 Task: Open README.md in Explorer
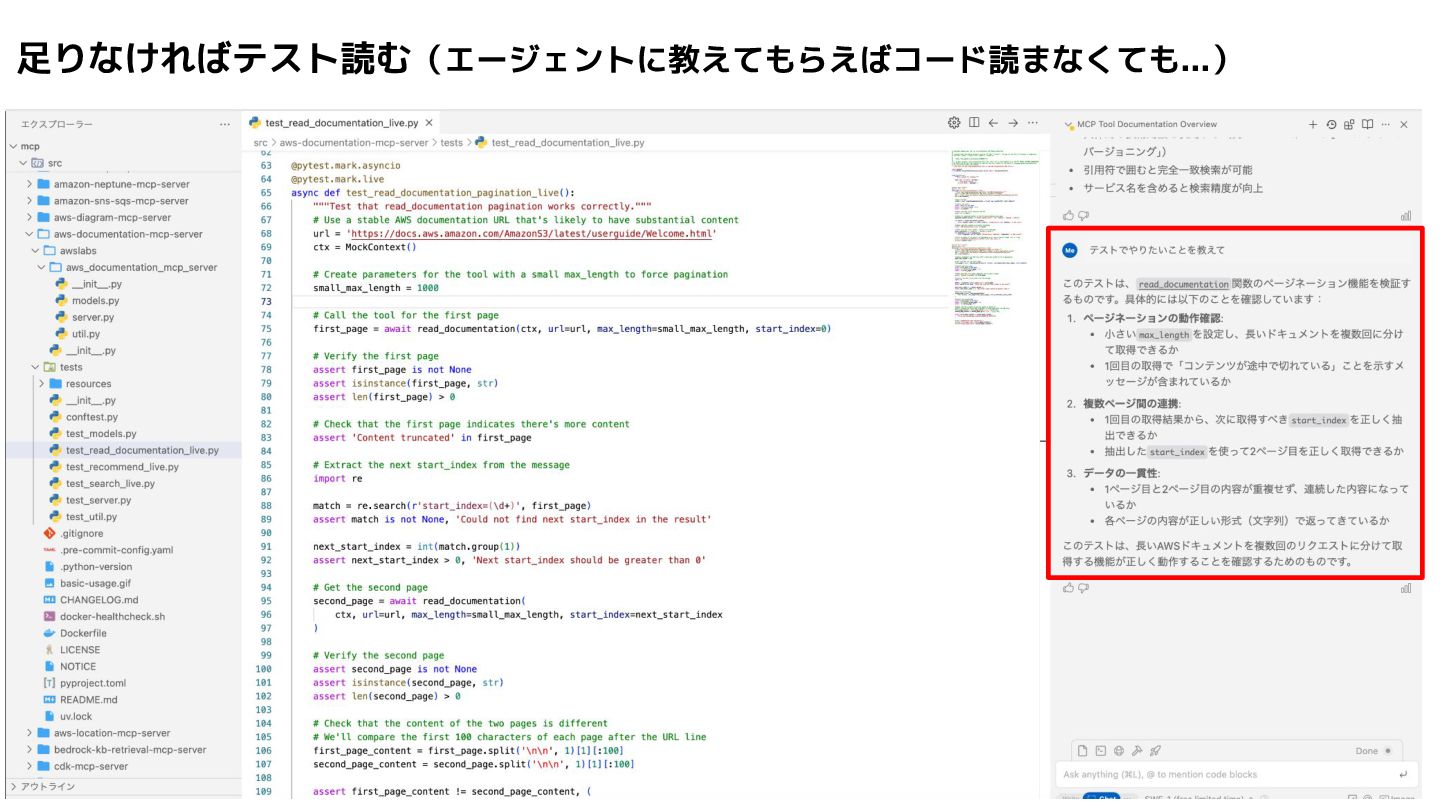pyautogui.click(x=88, y=700)
